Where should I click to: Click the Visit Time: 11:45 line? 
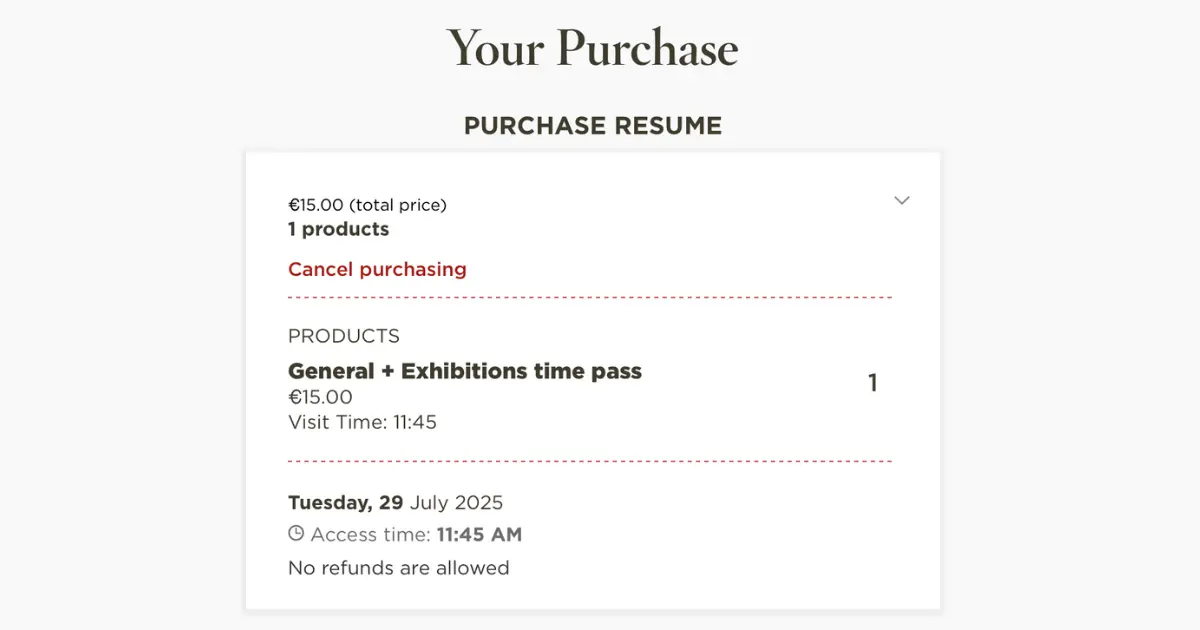click(x=362, y=422)
